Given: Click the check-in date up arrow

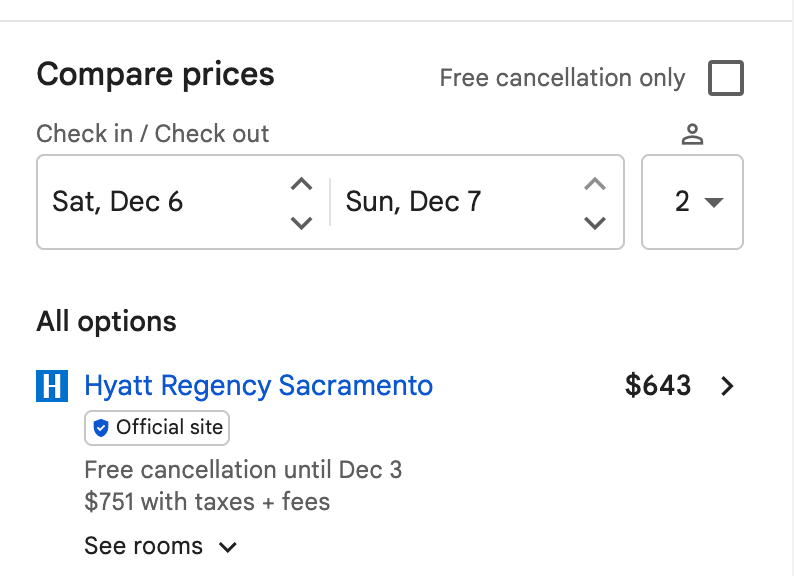Looking at the screenshot, I should [301, 183].
